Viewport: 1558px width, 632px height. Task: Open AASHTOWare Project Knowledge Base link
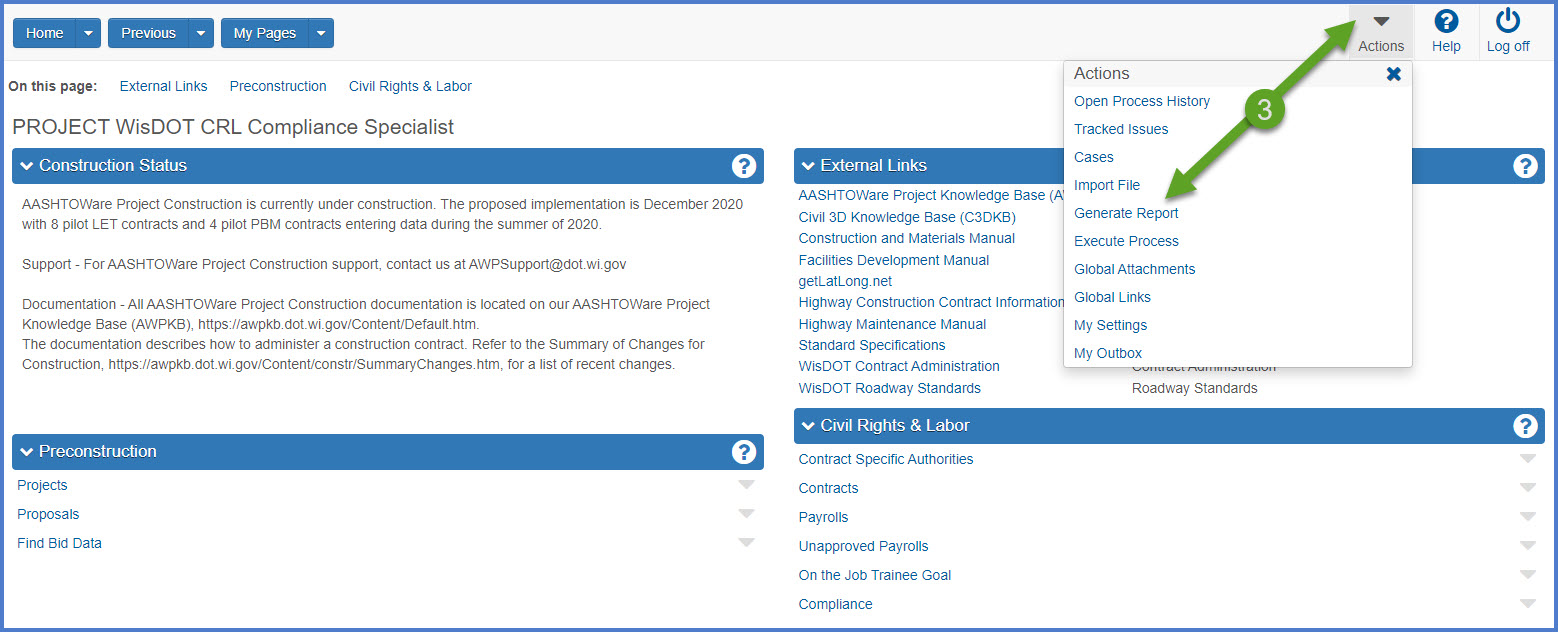coord(930,195)
